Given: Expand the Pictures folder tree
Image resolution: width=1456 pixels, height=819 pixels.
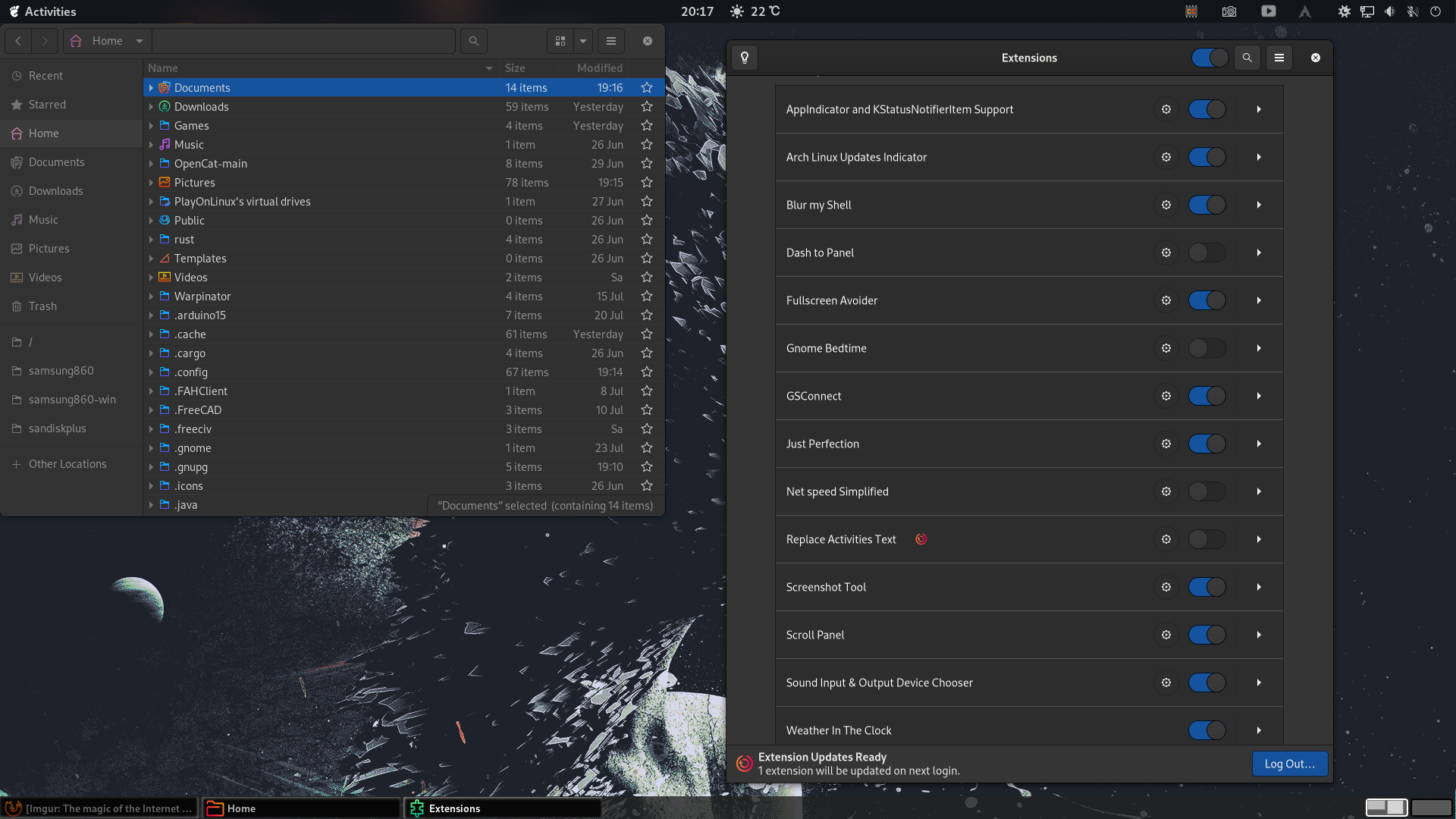Looking at the screenshot, I should pyautogui.click(x=151, y=183).
